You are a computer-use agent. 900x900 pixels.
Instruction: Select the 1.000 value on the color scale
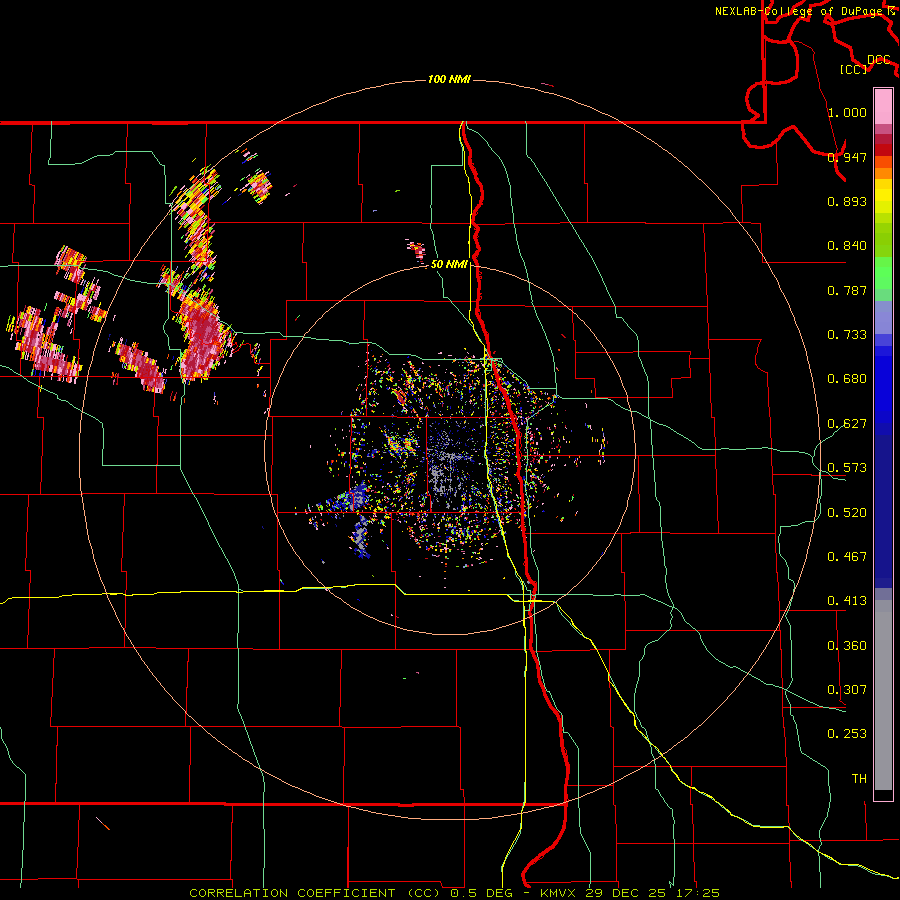coord(847,112)
